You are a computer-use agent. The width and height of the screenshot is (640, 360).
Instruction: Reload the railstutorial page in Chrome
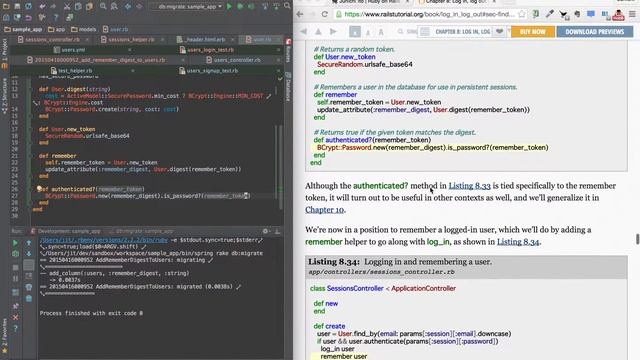(x=324, y=14)
